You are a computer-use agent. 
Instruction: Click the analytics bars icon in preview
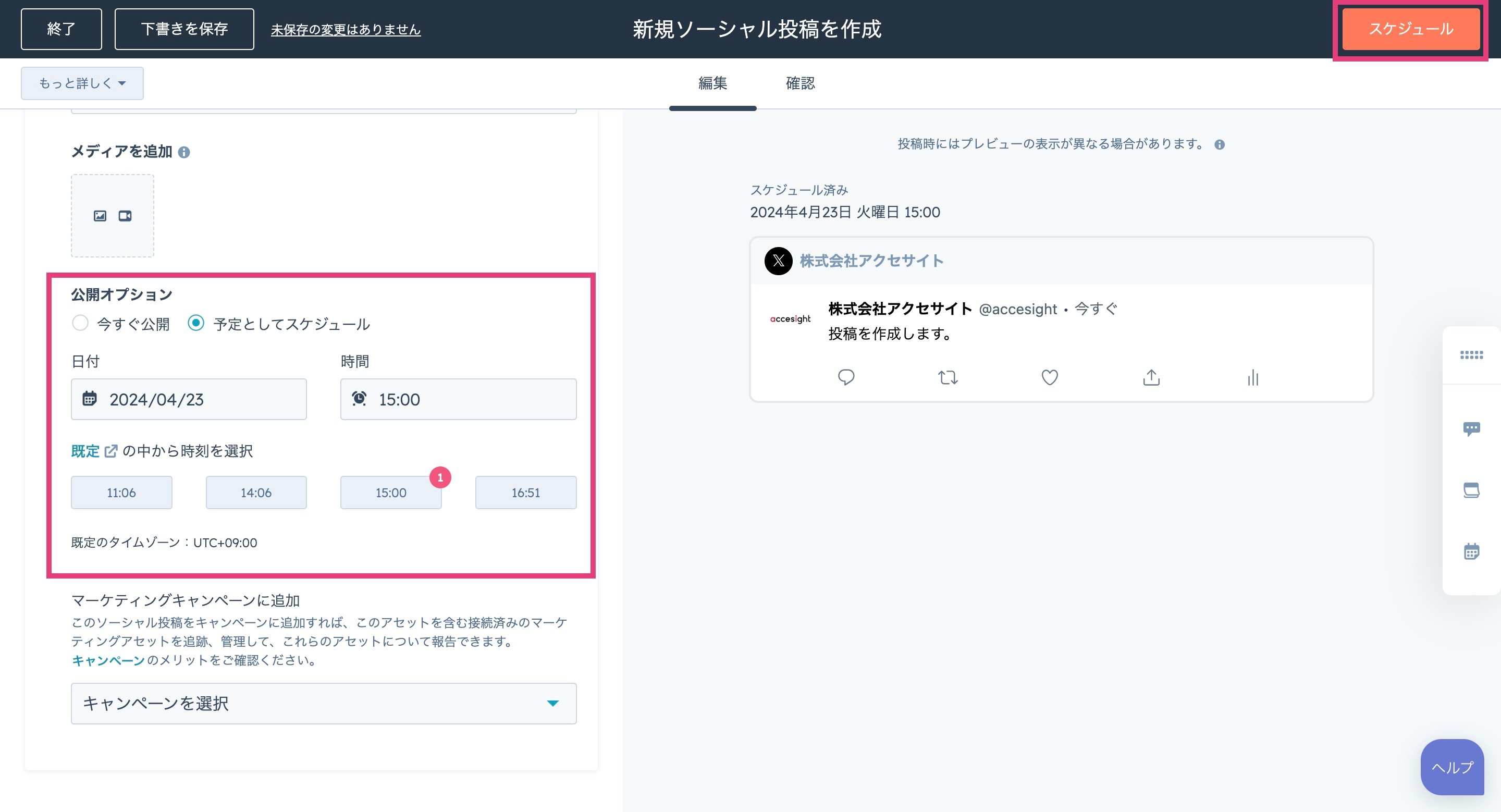(1253, 377)
